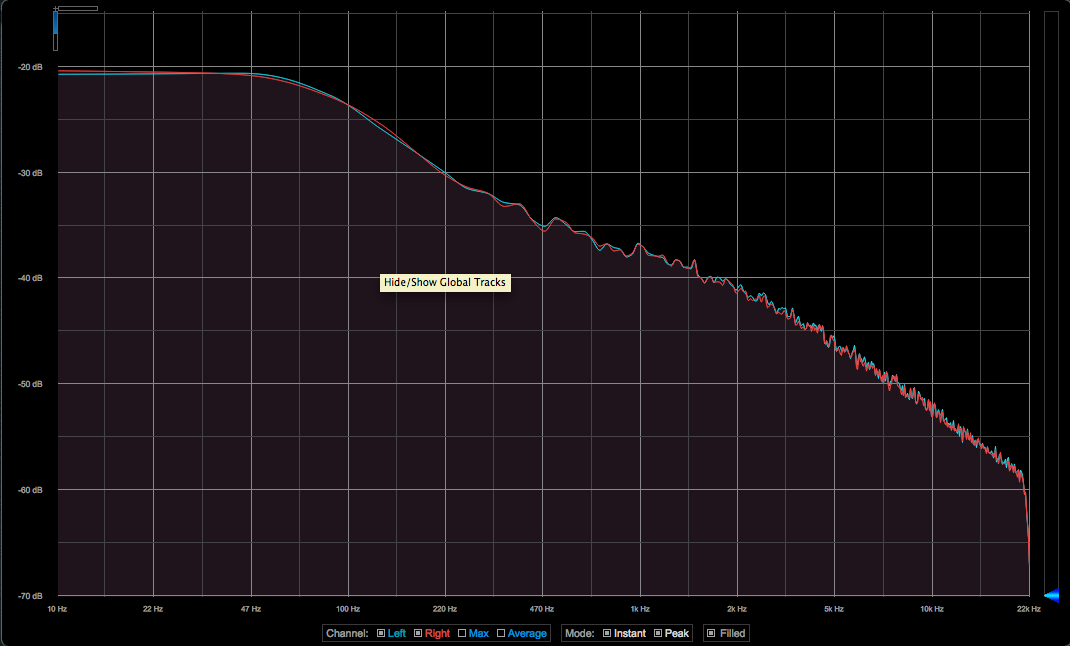Image resolution: width=1070 pixels, height=646 pixels.
Task: Toggle the Instant mode checkbox
Action: pos(607,633)
